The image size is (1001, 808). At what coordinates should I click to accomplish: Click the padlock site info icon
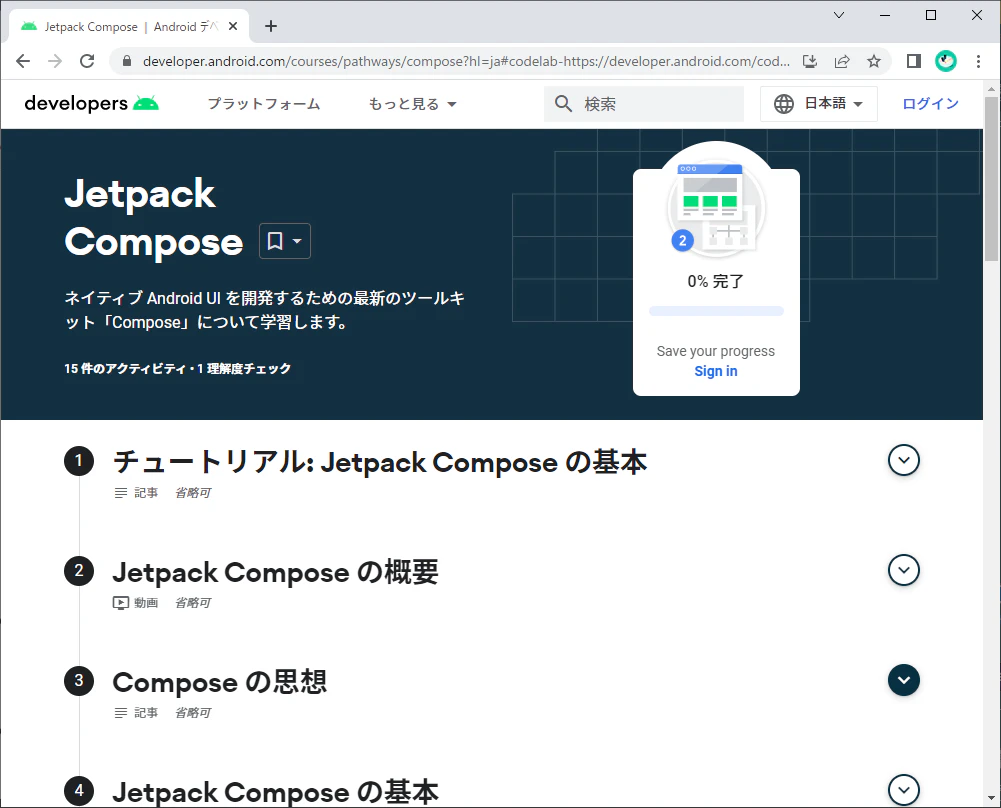coord(126,61)
